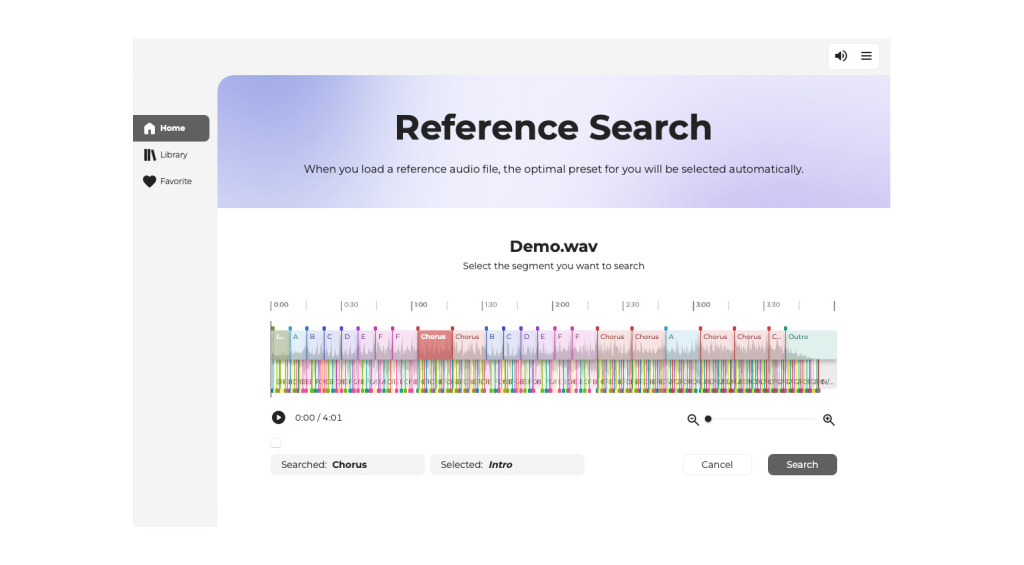Click the Favorite heart icon
This screenshot has height=565, width=1024.
pyautogui.click(x=150, y=182)
